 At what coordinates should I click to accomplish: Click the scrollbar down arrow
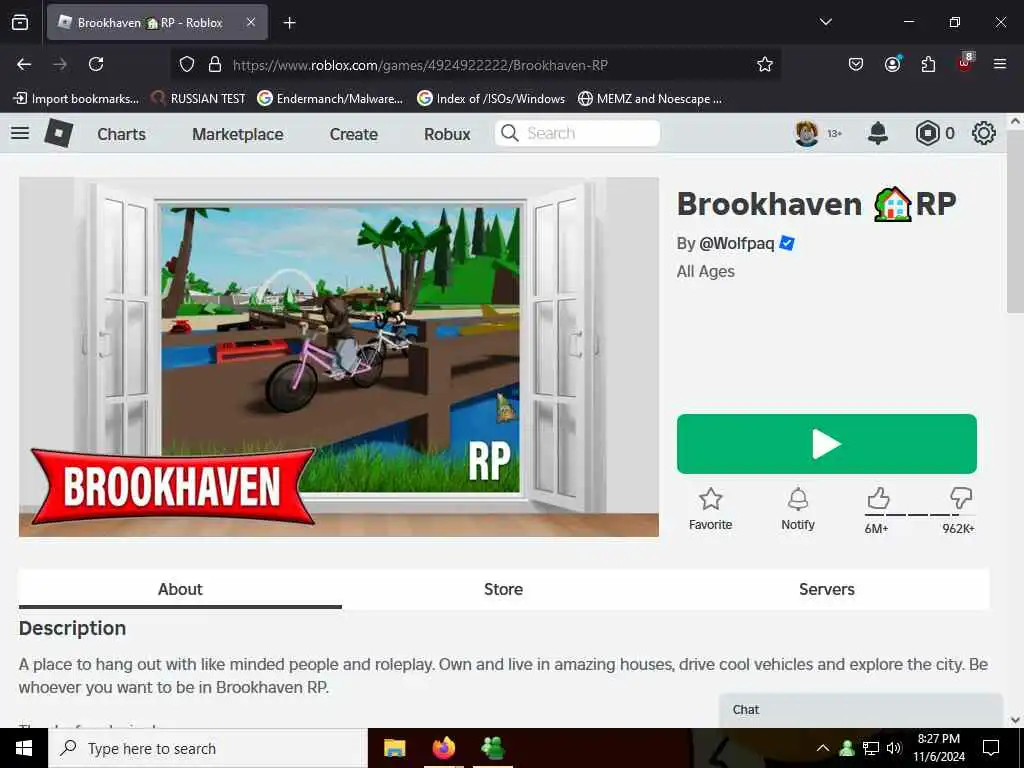(x=1016, y=720)
